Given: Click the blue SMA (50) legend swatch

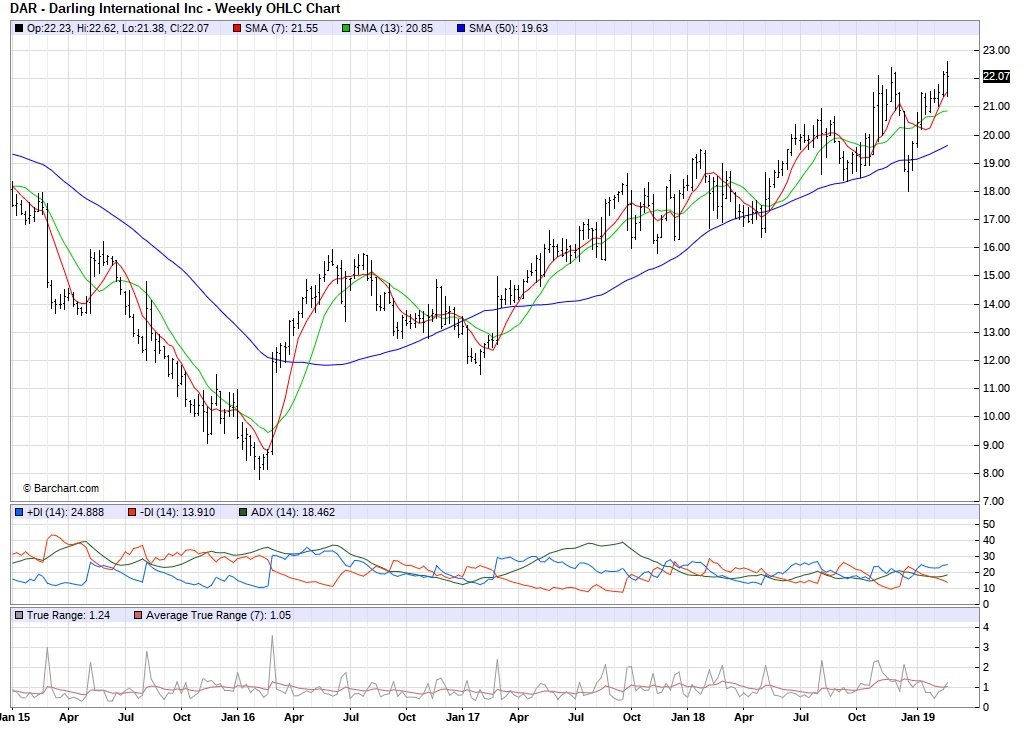Looking at the screenshot, I should click(461, 29).
